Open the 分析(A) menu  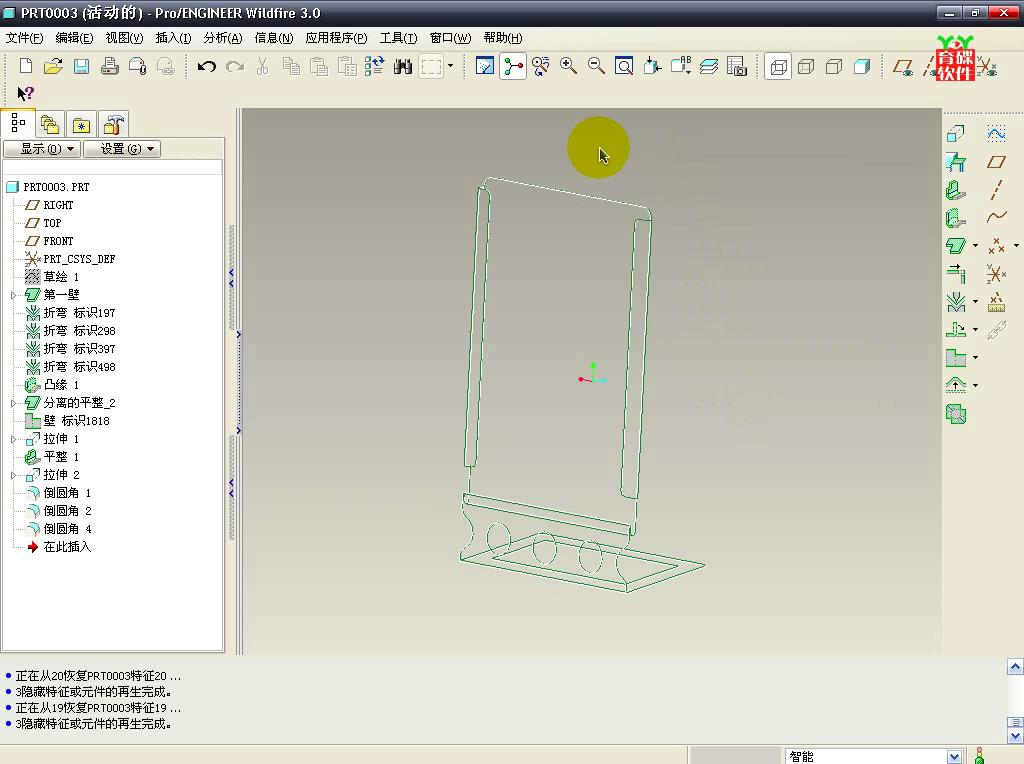click(223, 38)
